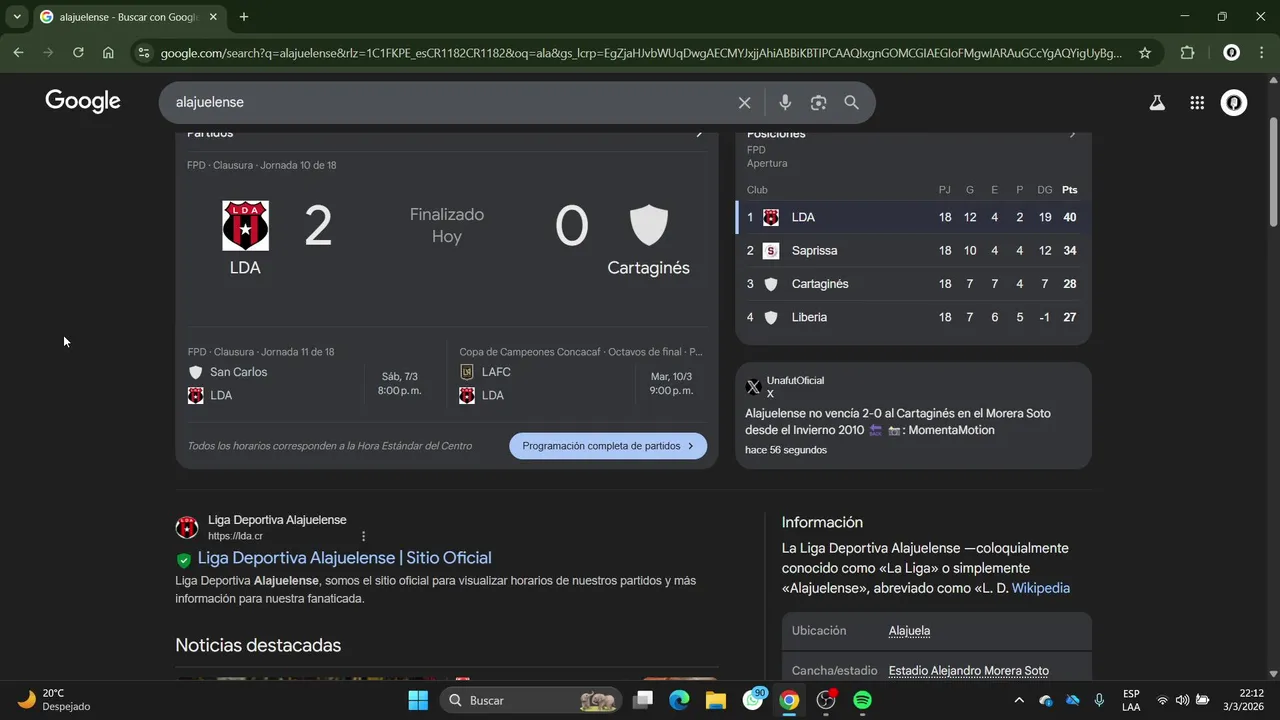1280x720 pixels.
Task: Select Liberia row in standings table
Action: pos(912,317)
